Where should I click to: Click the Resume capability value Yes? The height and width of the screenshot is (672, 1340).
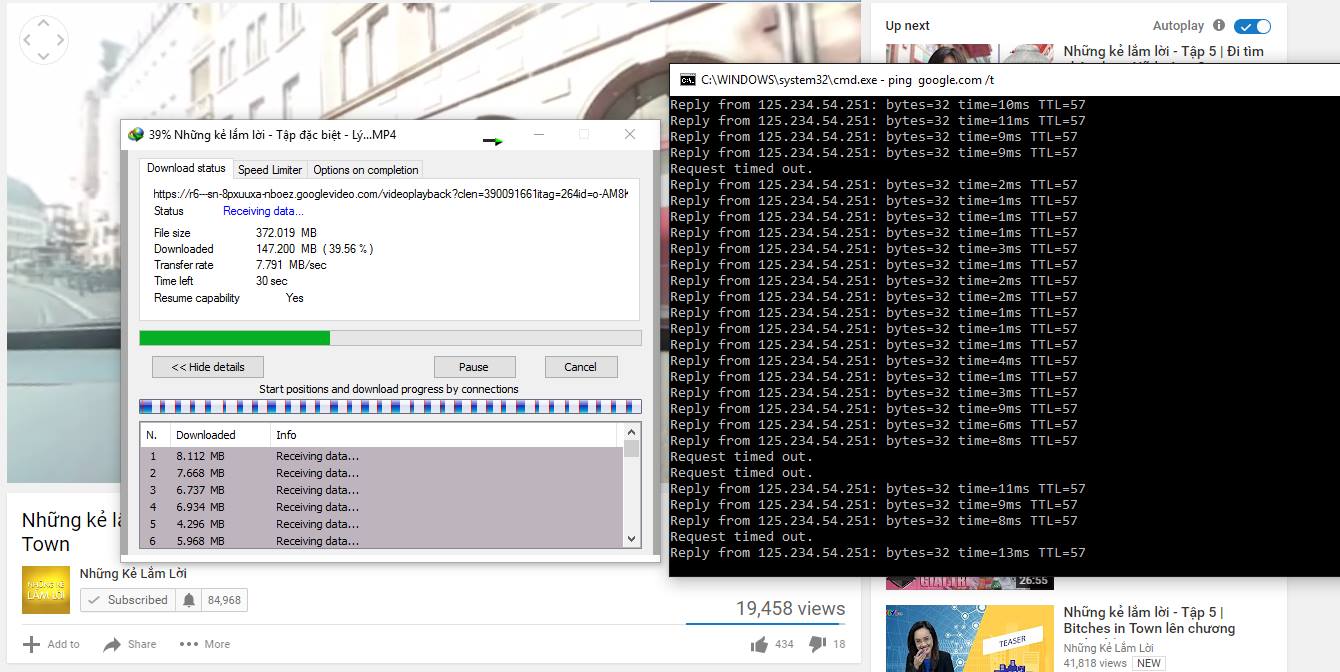pyautogui.click(x=295, y=298)
